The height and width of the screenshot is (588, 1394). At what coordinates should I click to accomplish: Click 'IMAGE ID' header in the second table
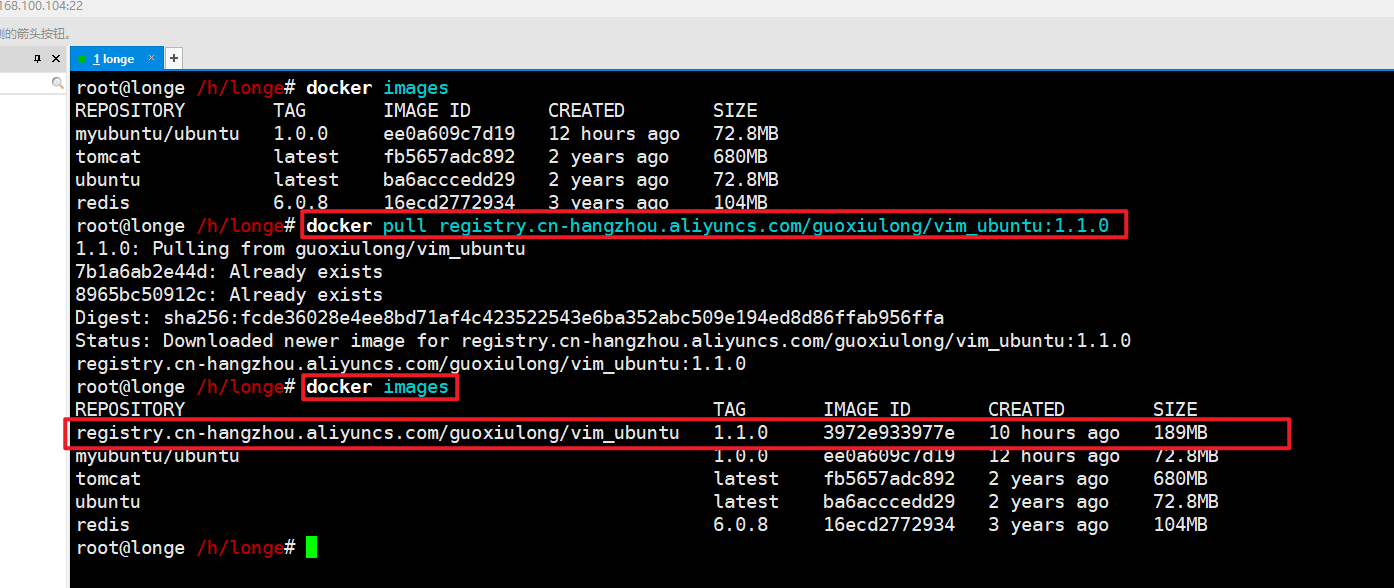(867, 410)
